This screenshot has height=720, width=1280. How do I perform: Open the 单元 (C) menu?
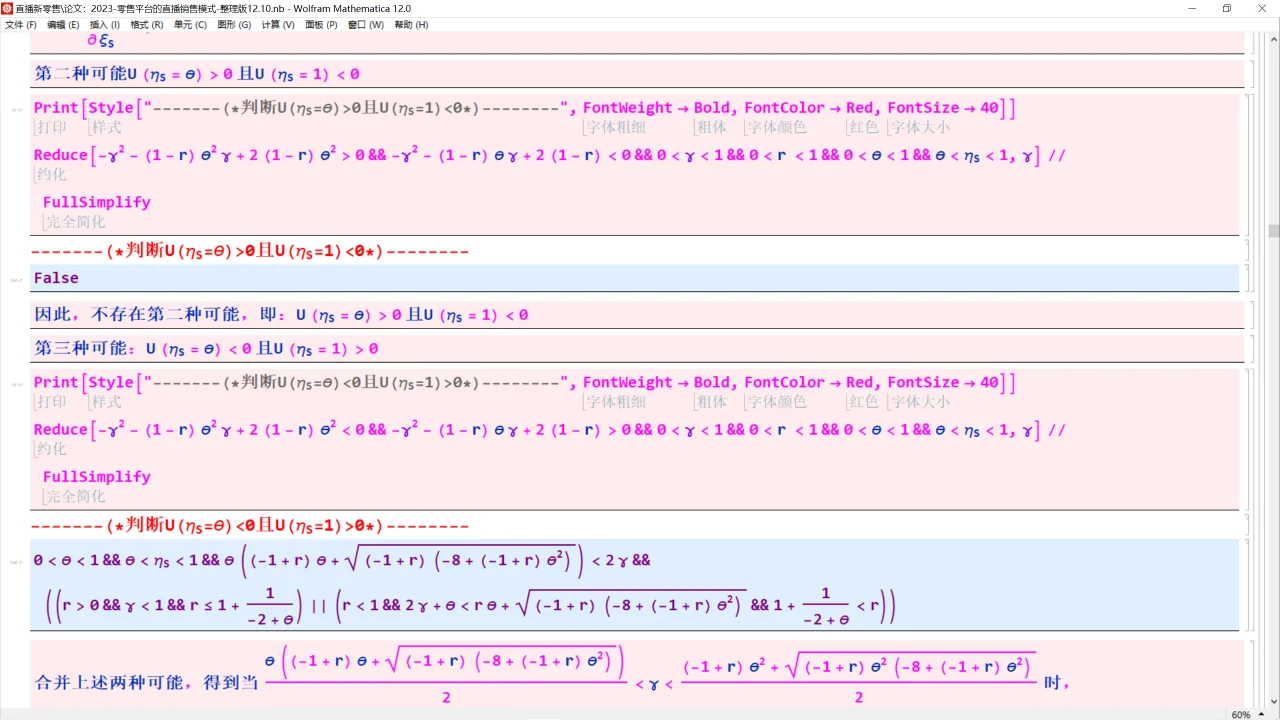click(190, 25)
